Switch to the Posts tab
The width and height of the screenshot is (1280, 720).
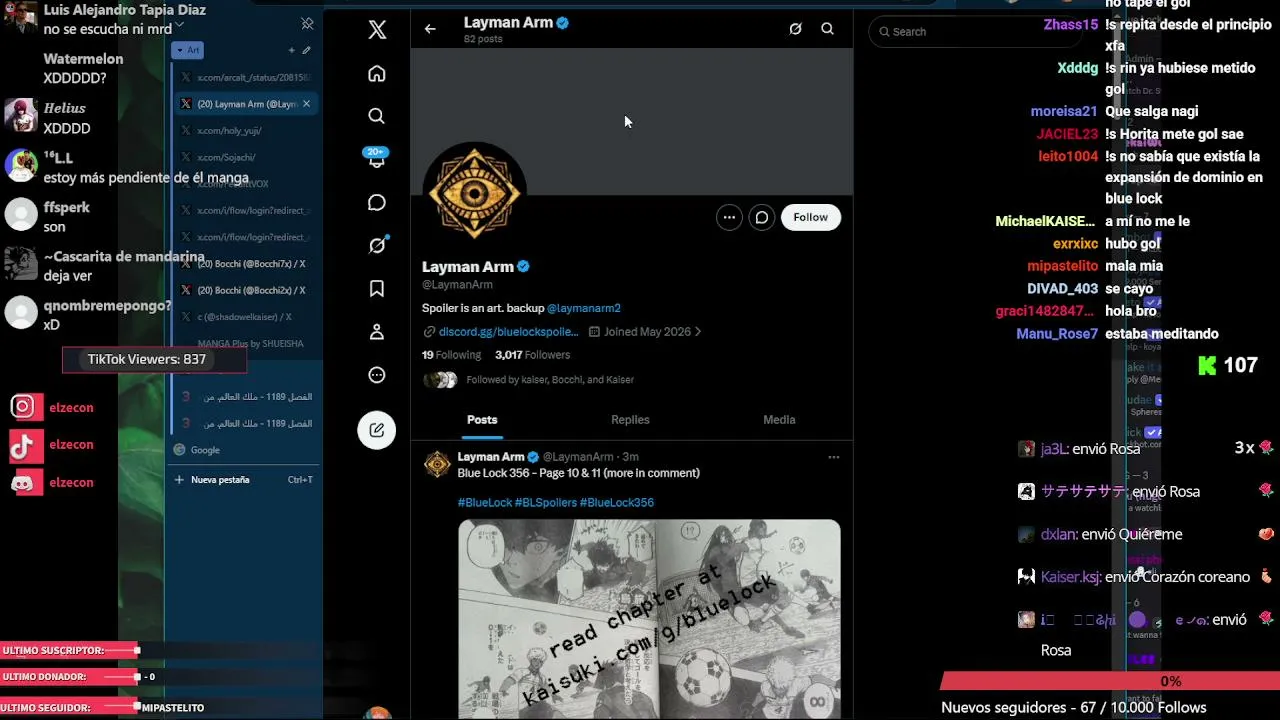click(x=482, y=420)
